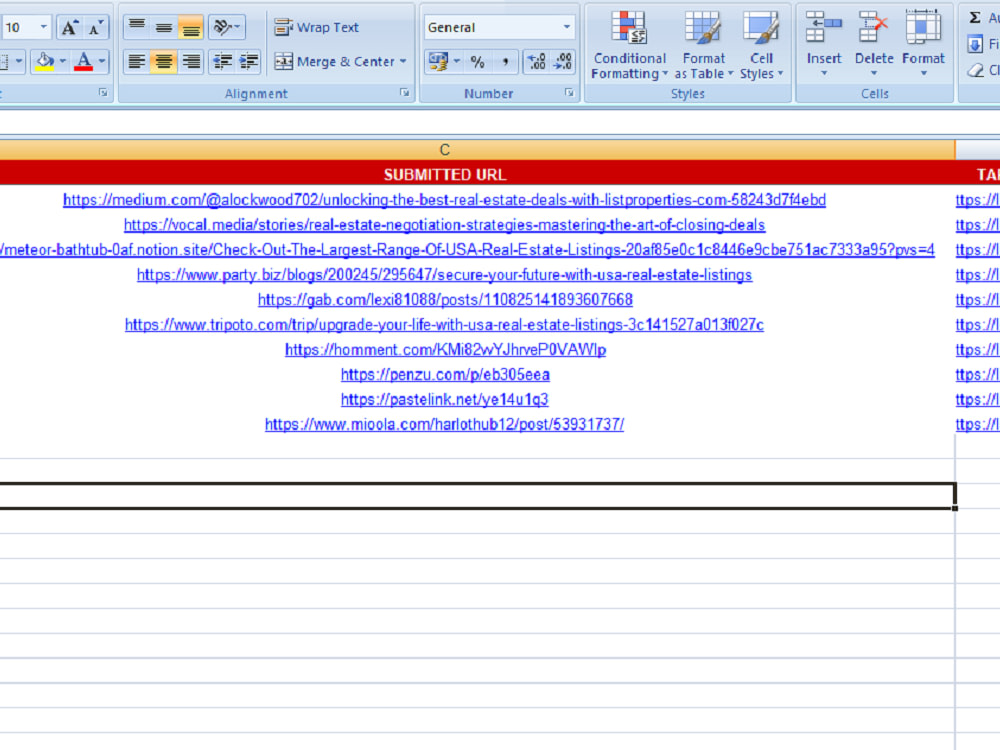Open the fill color dropdown arrow
The image size is (1000, 750).
pos(62,61)
